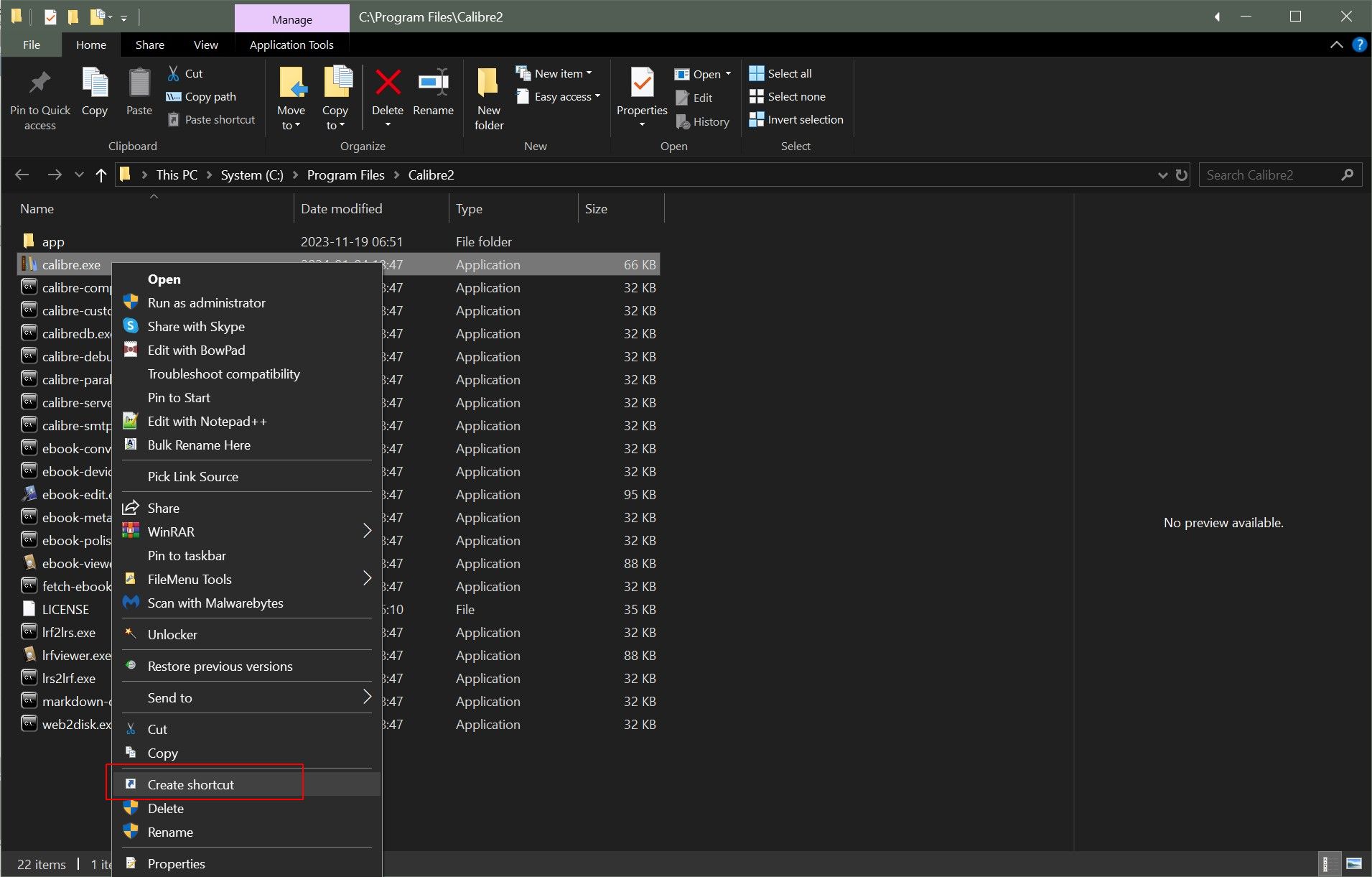Choose Create shortcut from context menu
The width and height of the screenshot is (1372, 877).
tap(191, 784)
